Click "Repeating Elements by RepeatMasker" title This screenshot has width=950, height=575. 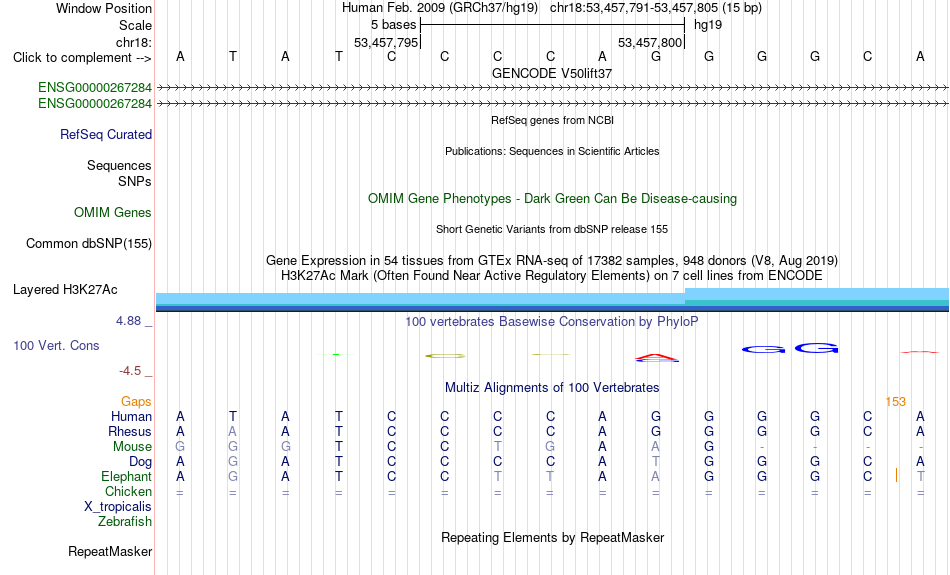click(x=552, y=537)
